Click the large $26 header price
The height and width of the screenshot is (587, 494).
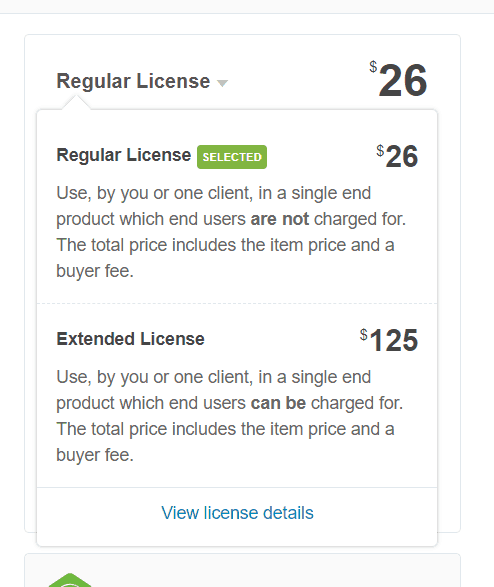pyautogui.click(x=398, y=80)
